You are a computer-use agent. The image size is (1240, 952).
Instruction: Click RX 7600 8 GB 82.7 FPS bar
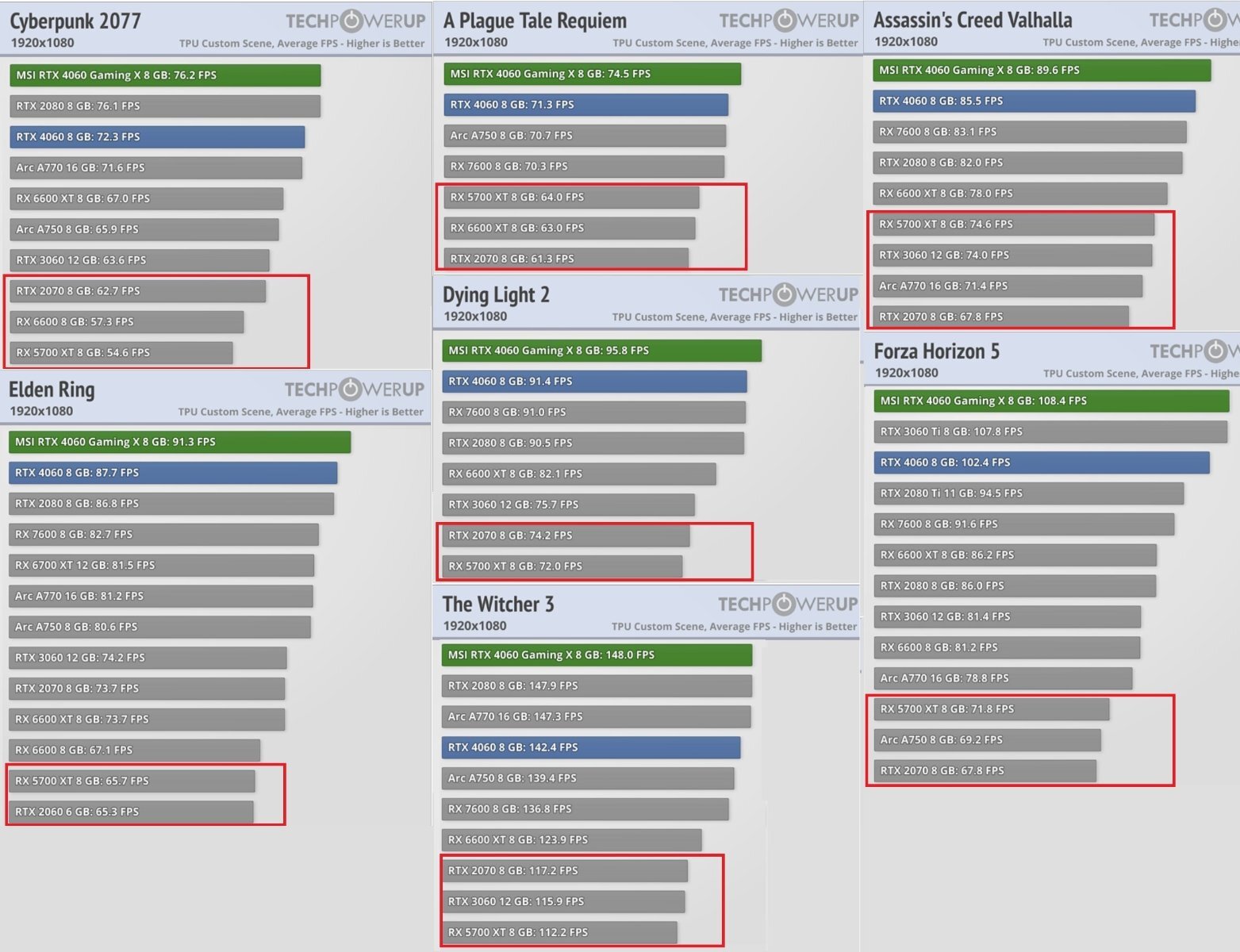tap(164, 535)
